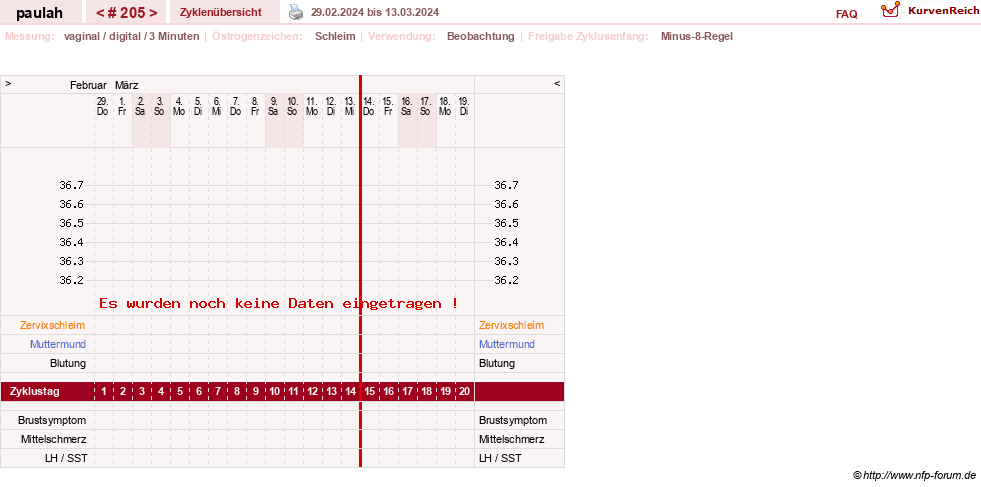Open the FAQ page
Screen dimensions: 981x487
846,14
